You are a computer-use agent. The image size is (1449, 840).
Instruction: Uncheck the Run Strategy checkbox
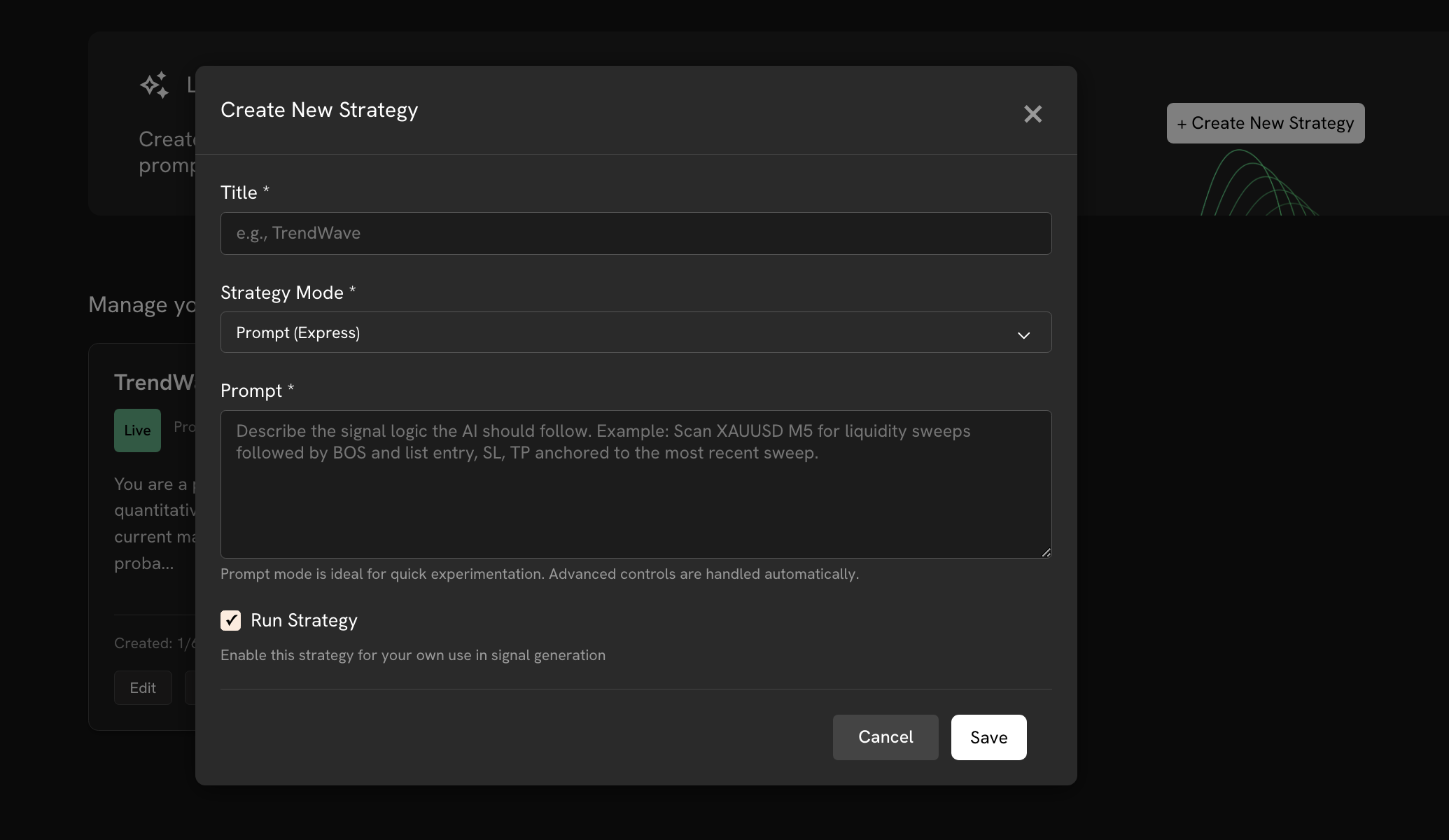coord(230,621)
